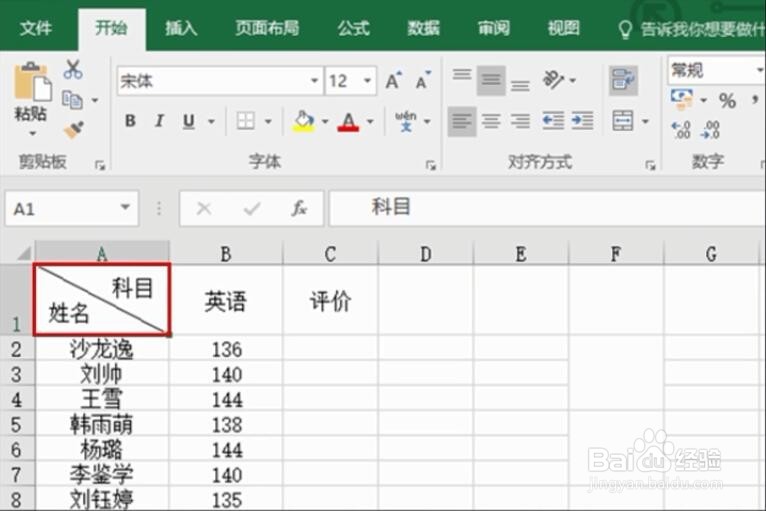Cancel formula entry with X icon
This screenshot has height=511, width=766.
(204, 209)
